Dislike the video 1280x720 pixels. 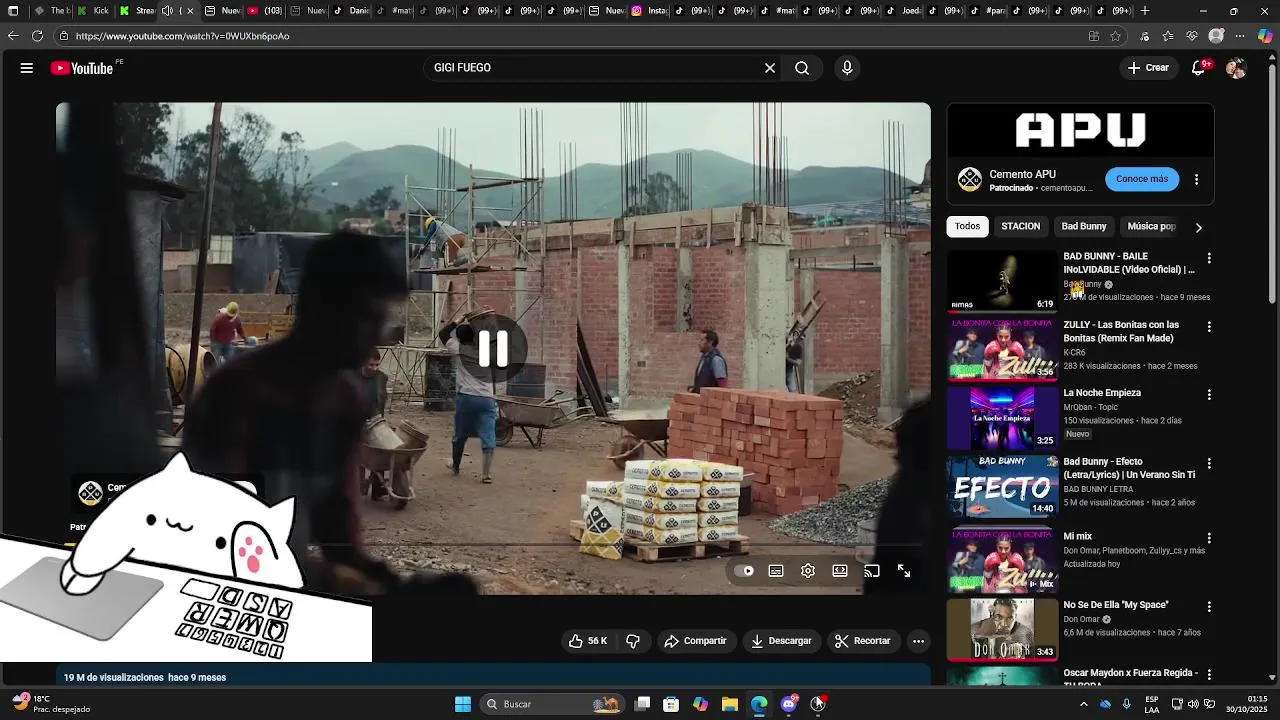coord(633,641)
